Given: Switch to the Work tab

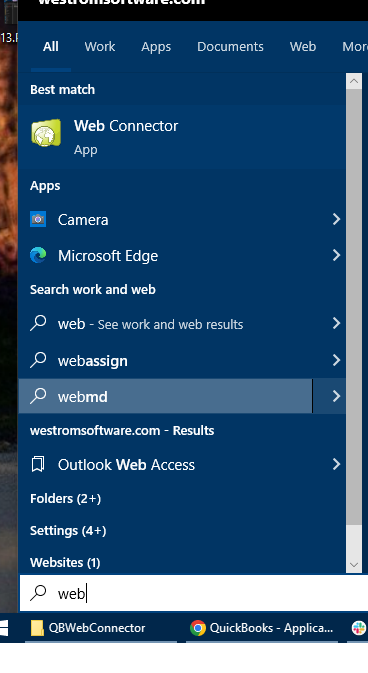Looking at the screenshot, I should point(100,47).
